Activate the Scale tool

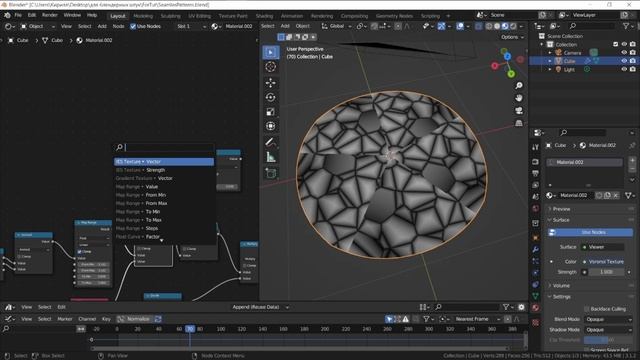point(271,112)
